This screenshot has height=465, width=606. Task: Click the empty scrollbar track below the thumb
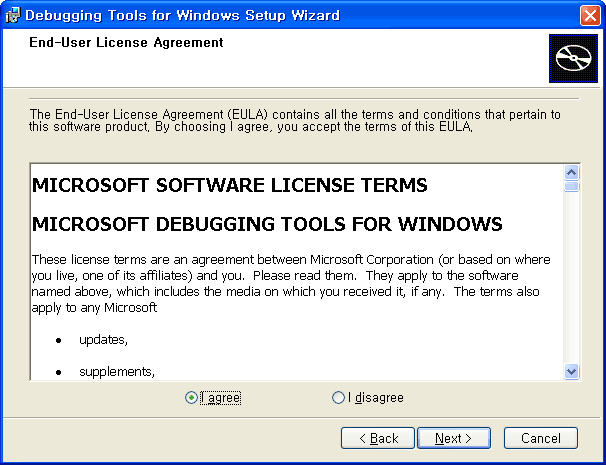click(x=571, y=280)
